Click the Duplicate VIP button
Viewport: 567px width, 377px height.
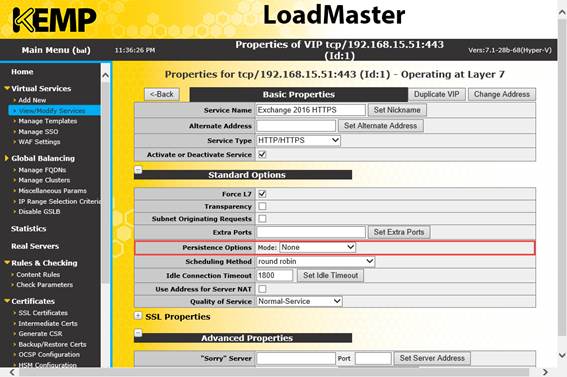point(436,94)
